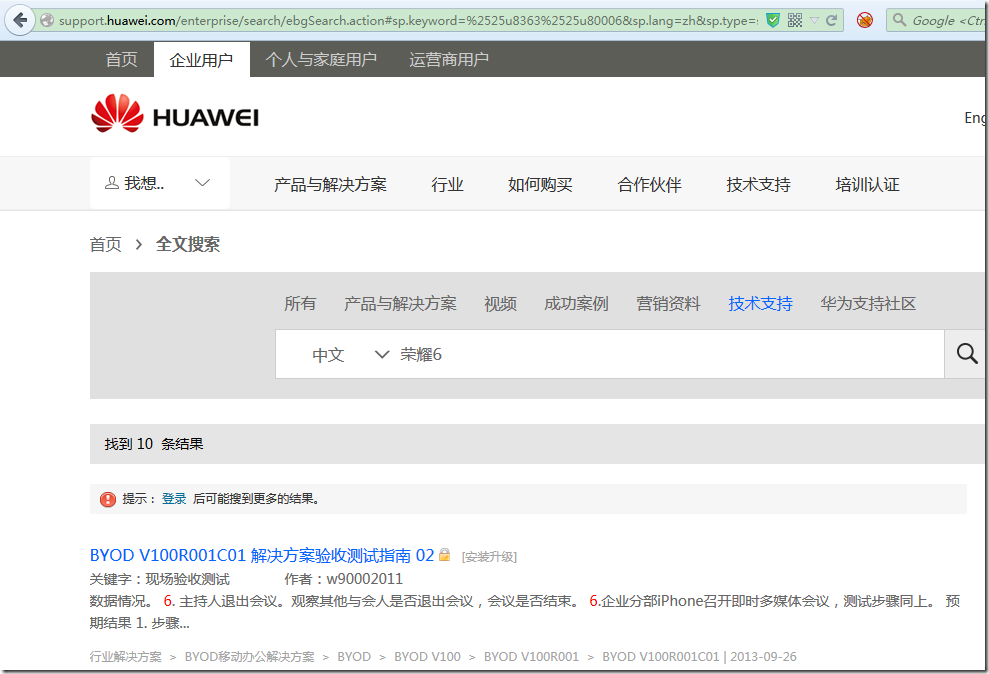Switch to 运营商用户 tab
The image size is (989, 674).
tap(448, 59)
